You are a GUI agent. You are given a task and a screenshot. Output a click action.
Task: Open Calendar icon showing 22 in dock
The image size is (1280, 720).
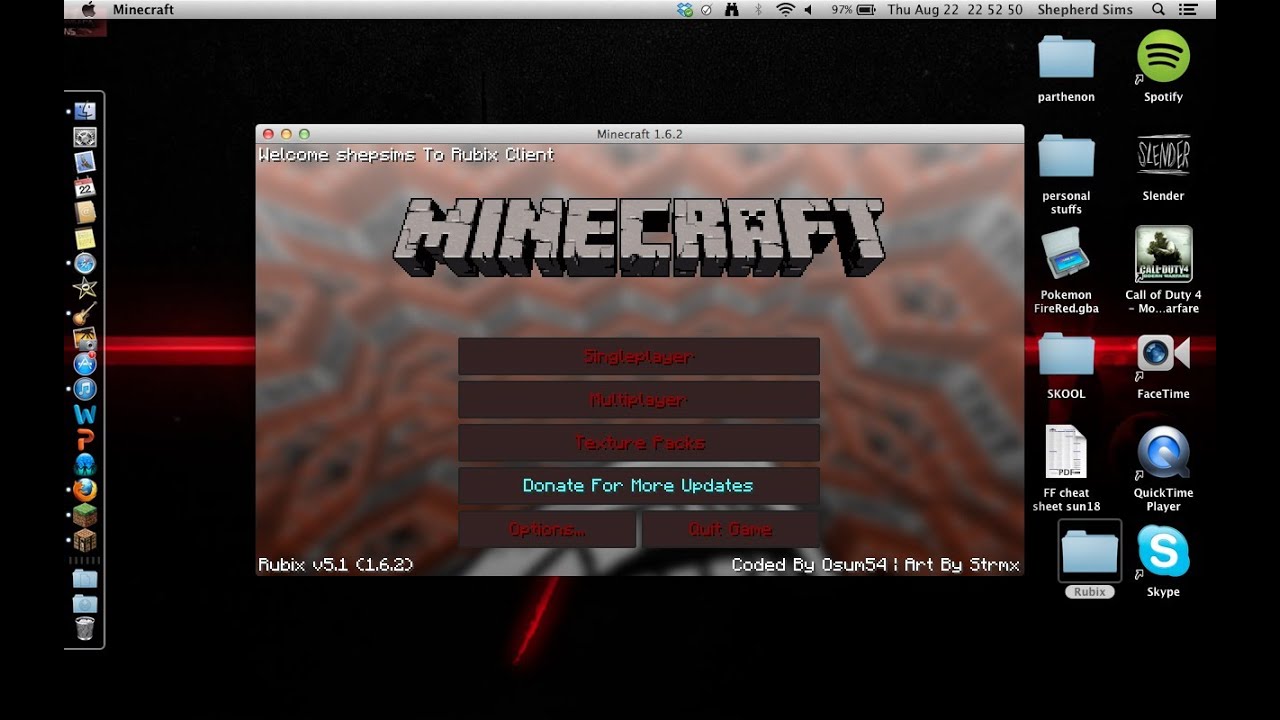click(85, 187)
